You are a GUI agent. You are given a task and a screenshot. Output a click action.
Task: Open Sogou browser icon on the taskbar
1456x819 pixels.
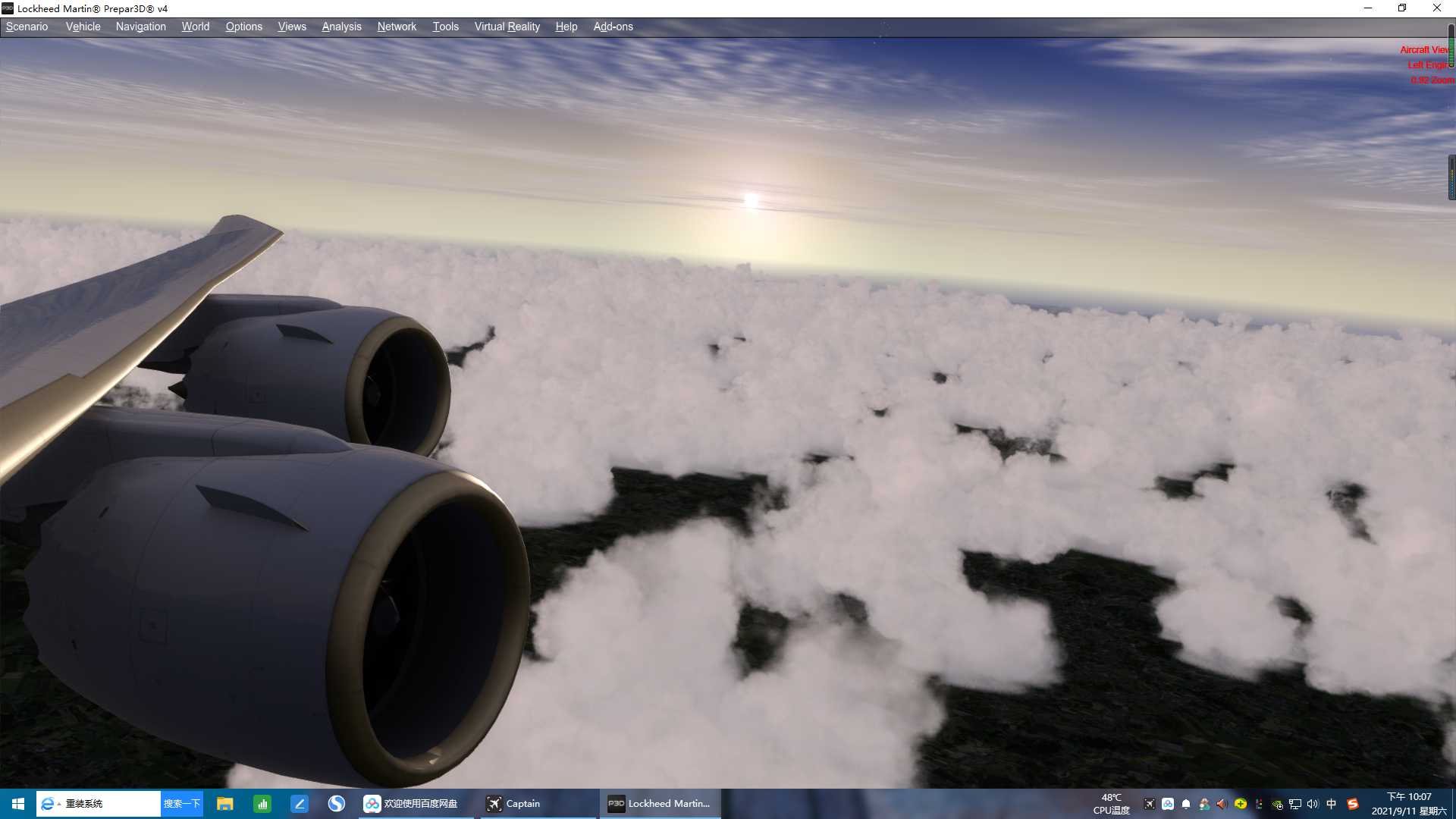click(337, 804)
